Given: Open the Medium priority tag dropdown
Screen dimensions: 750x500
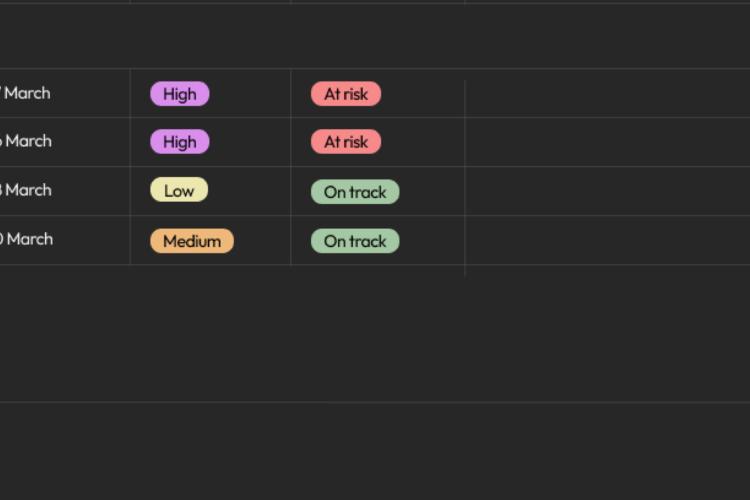Looking at the screenshot, I should click(191, 241).
